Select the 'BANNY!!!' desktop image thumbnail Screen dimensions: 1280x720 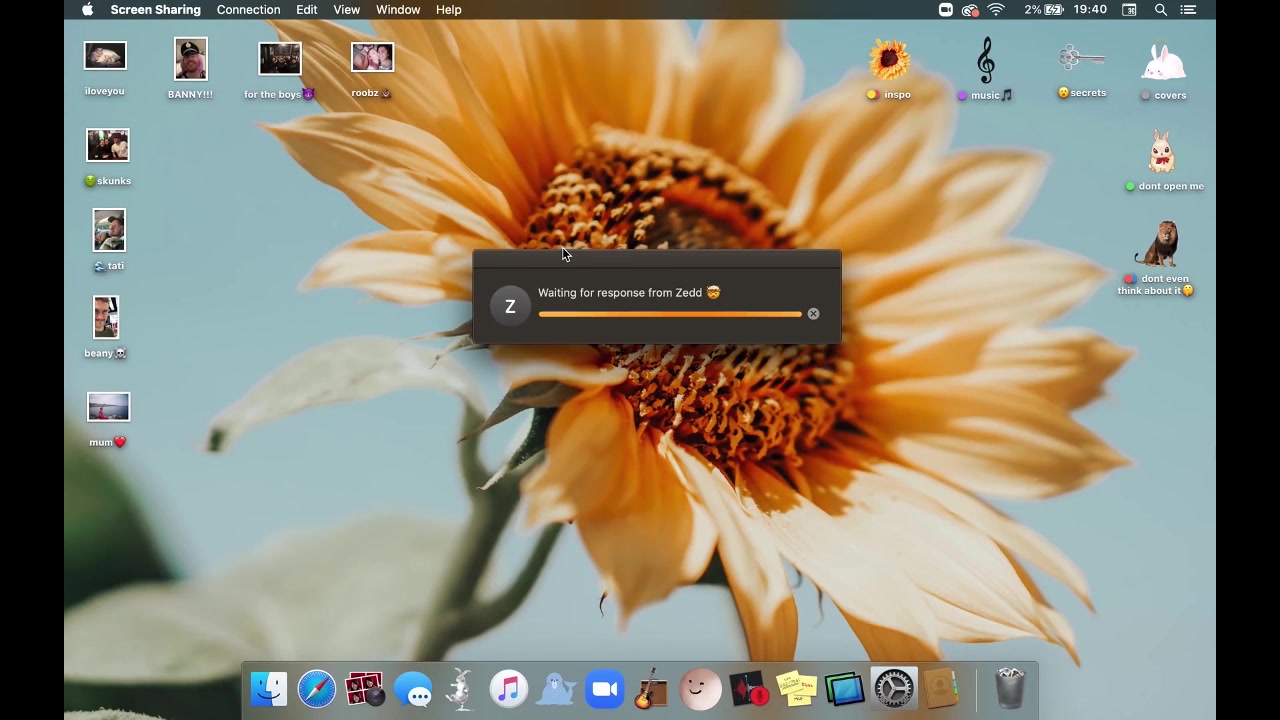[190, 60]
